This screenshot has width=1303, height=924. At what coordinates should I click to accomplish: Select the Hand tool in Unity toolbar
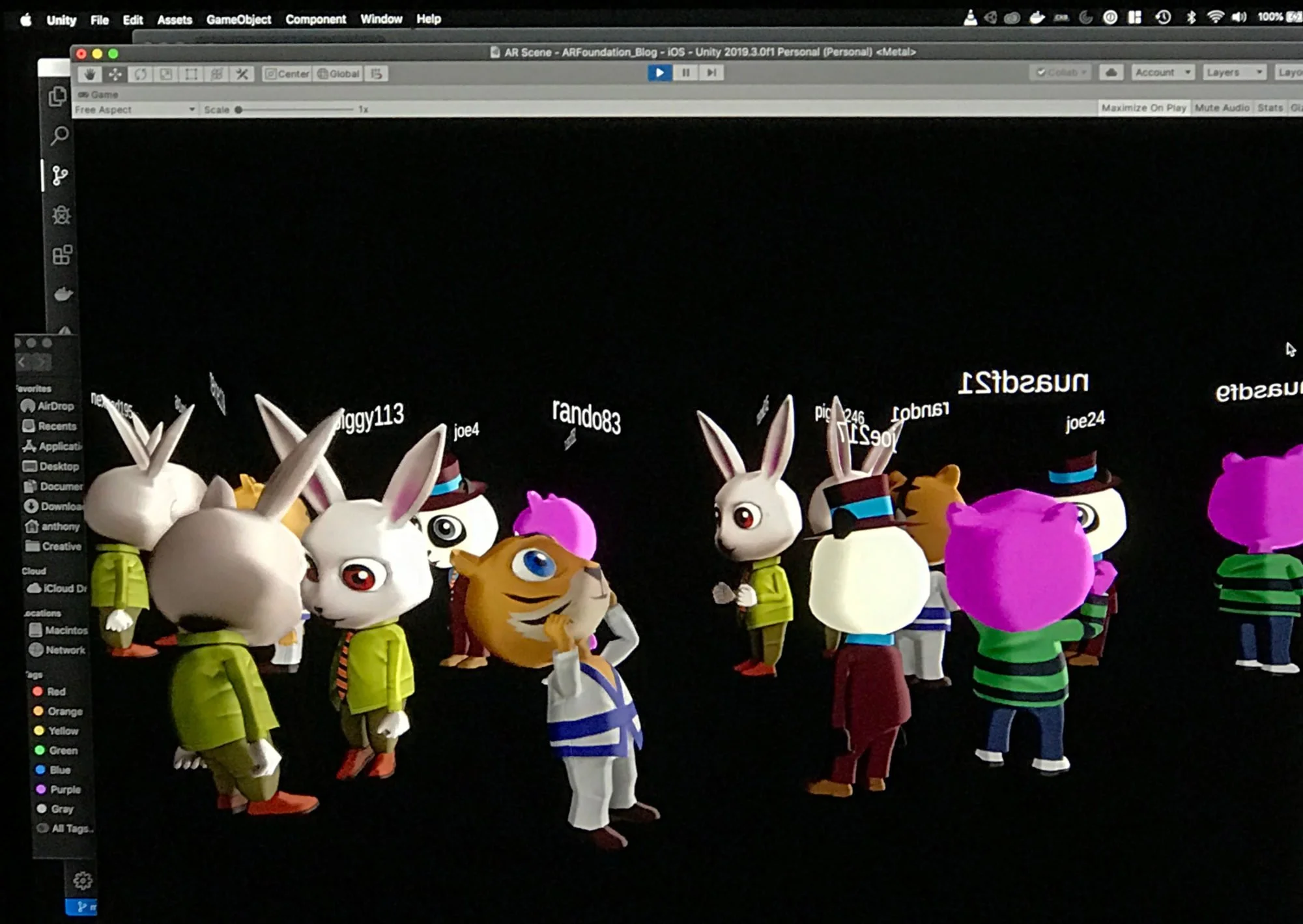[x=89, y=74]
